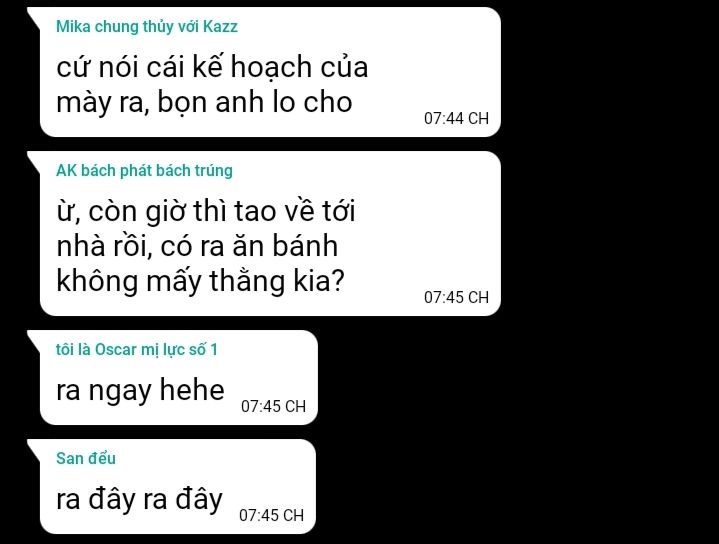Click the 07:45 CH timestamp on AK's message
This screenshot has width=719, height=544.
456,297
